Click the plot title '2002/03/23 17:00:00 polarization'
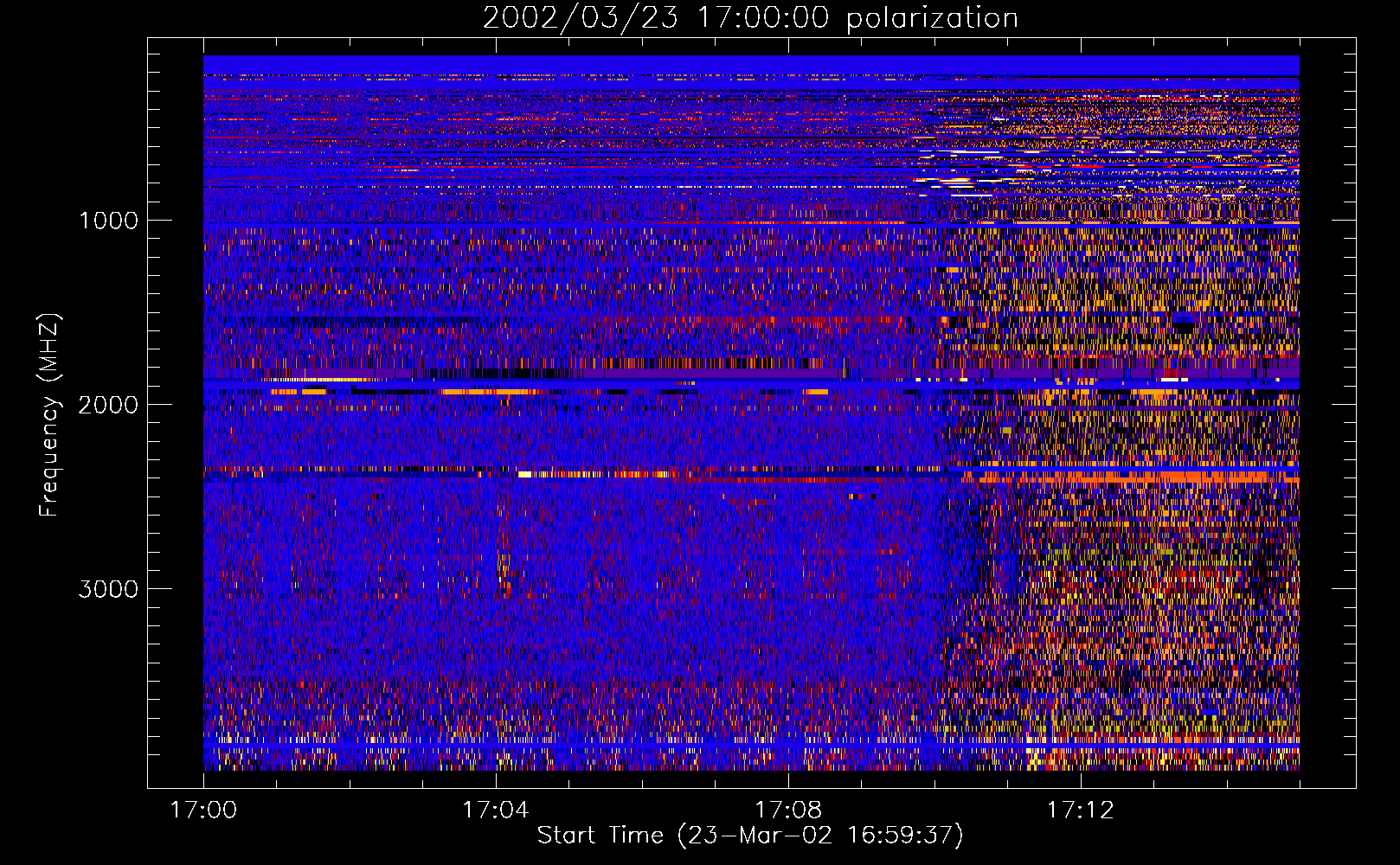 click(750, 18)
